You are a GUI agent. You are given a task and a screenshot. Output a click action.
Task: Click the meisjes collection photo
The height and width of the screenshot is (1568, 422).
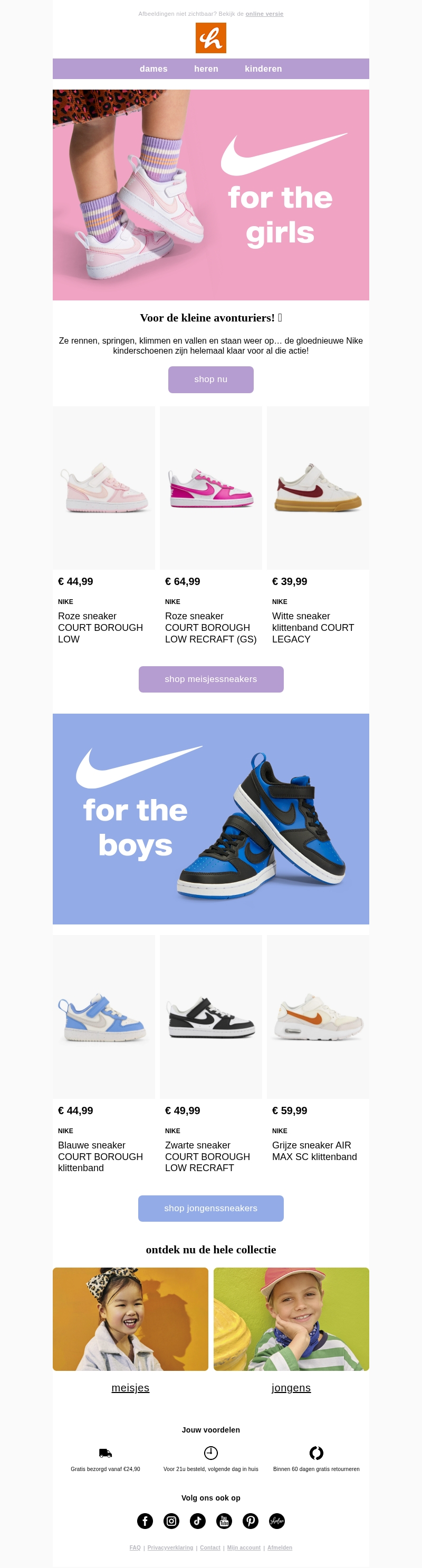(x=130, y=1318)
